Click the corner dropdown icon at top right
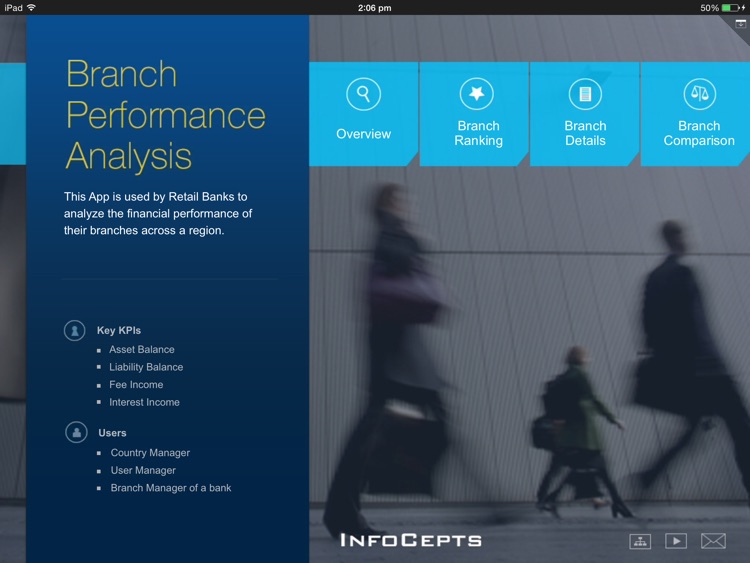 (740, 23)
